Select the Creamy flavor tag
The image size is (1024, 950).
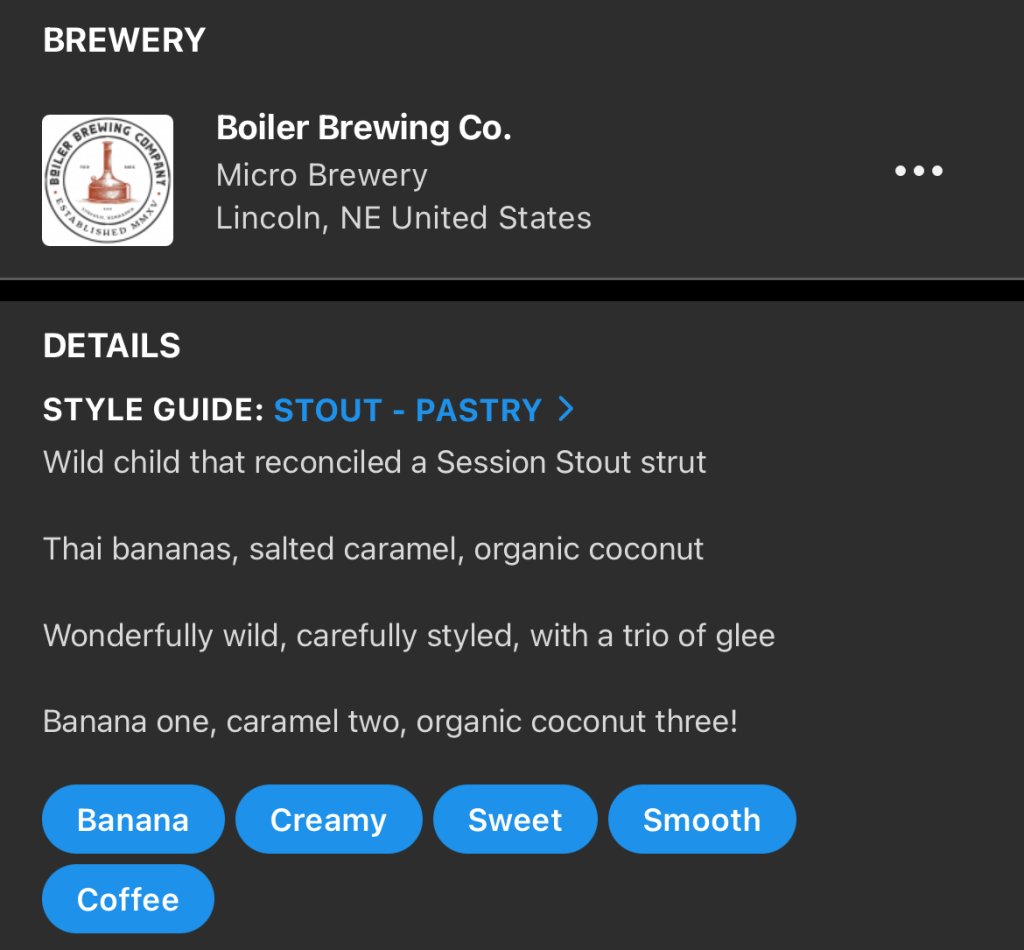[x=328, y=820]
